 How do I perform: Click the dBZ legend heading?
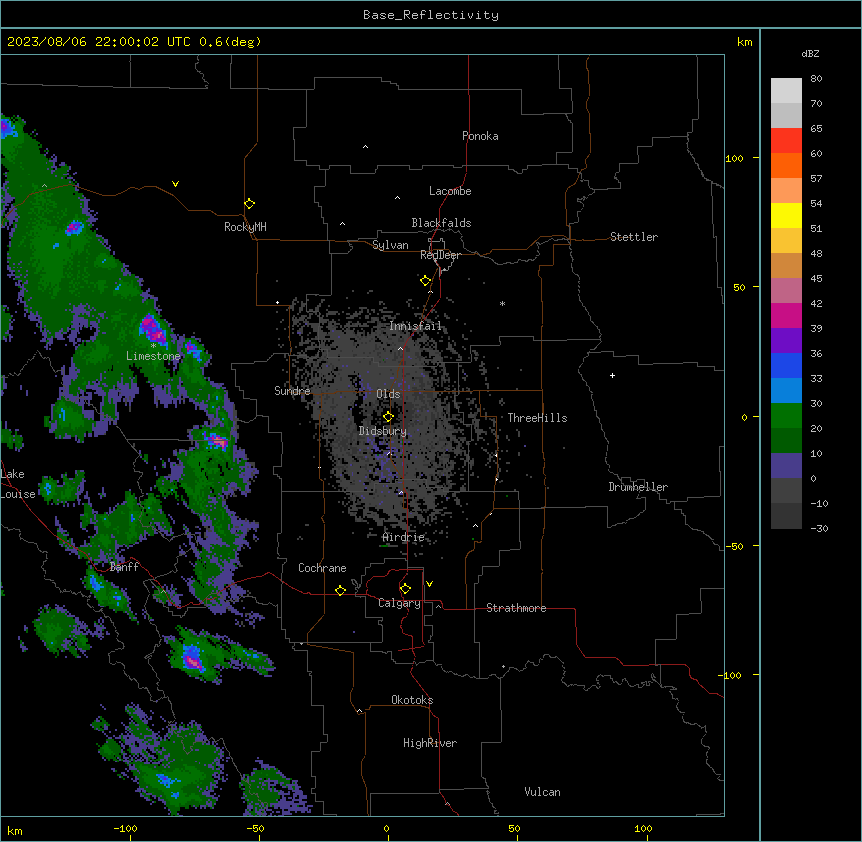[810, 53]
